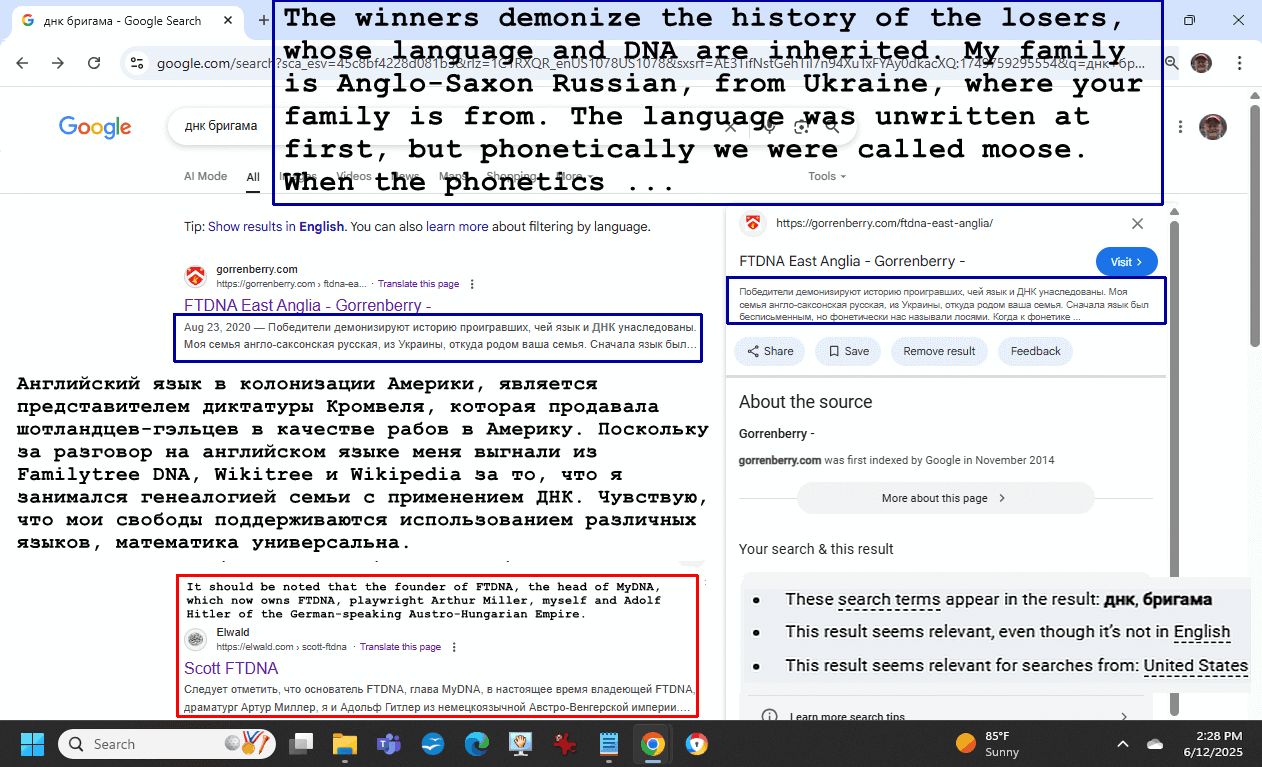
Task: Launch Microsoft Edge from the taskbar
Action: click(476, 744)
